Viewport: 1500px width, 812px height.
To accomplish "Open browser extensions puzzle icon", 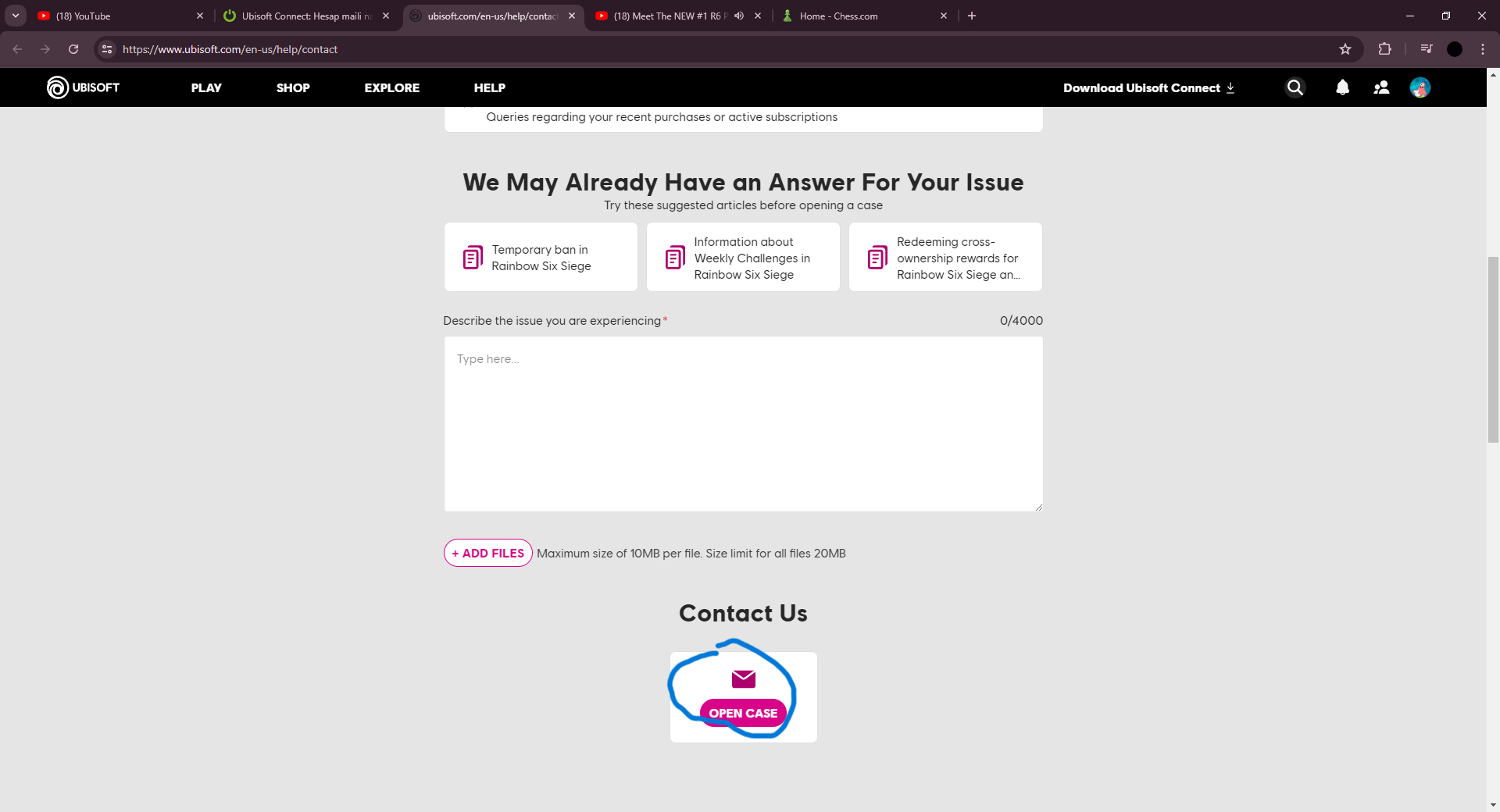I will click(x=1384, y=49).
